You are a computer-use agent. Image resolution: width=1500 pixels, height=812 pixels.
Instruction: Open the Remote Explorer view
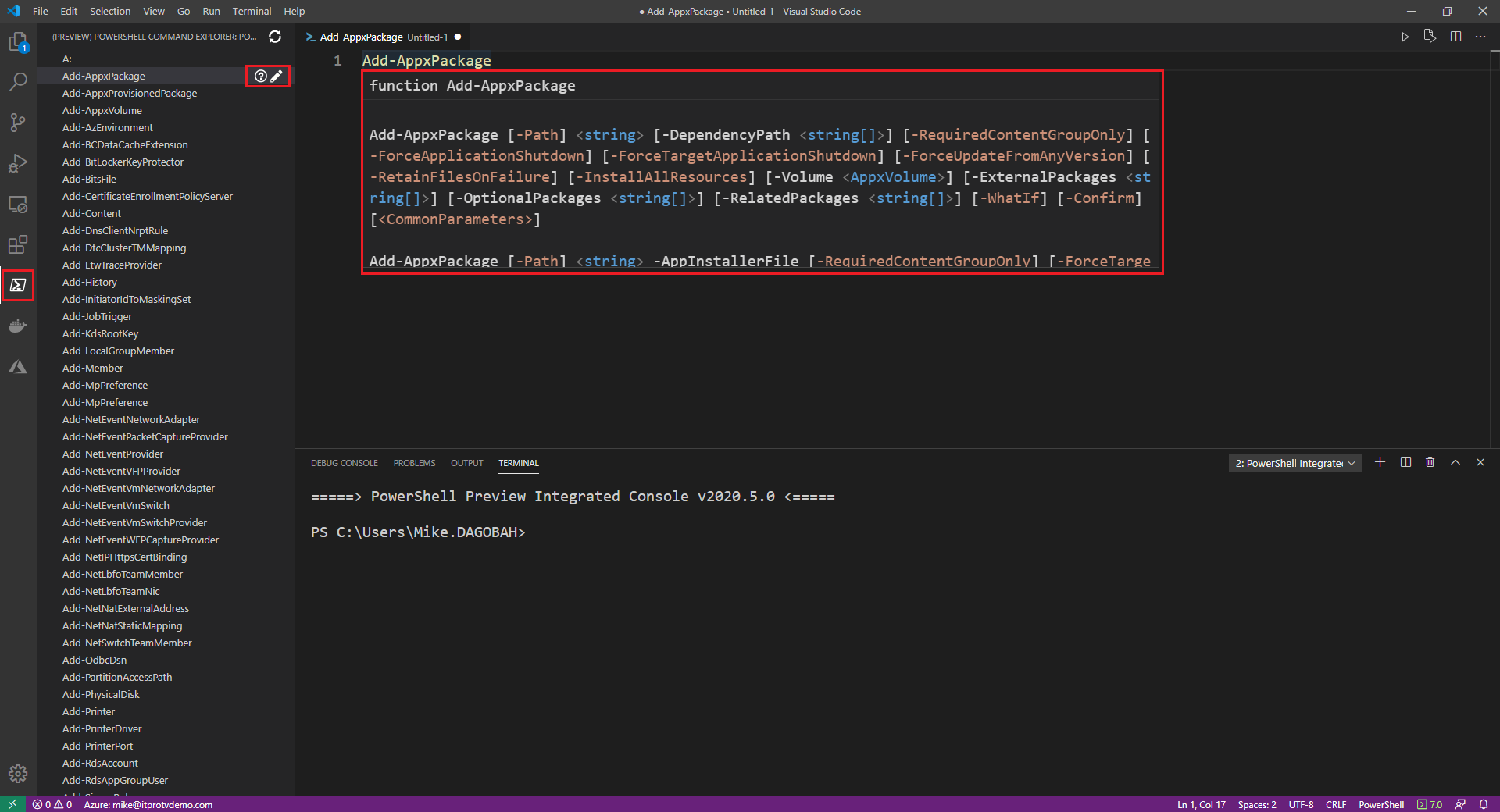point(18,205)
